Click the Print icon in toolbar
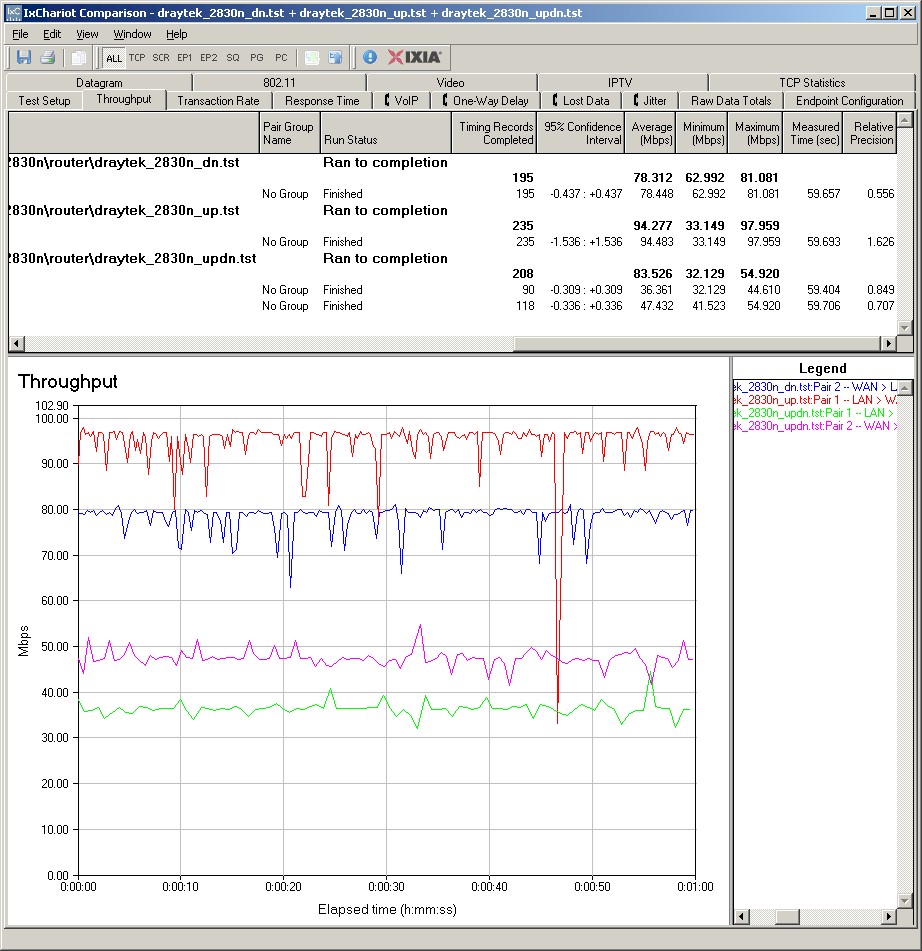 pos(47,58)
